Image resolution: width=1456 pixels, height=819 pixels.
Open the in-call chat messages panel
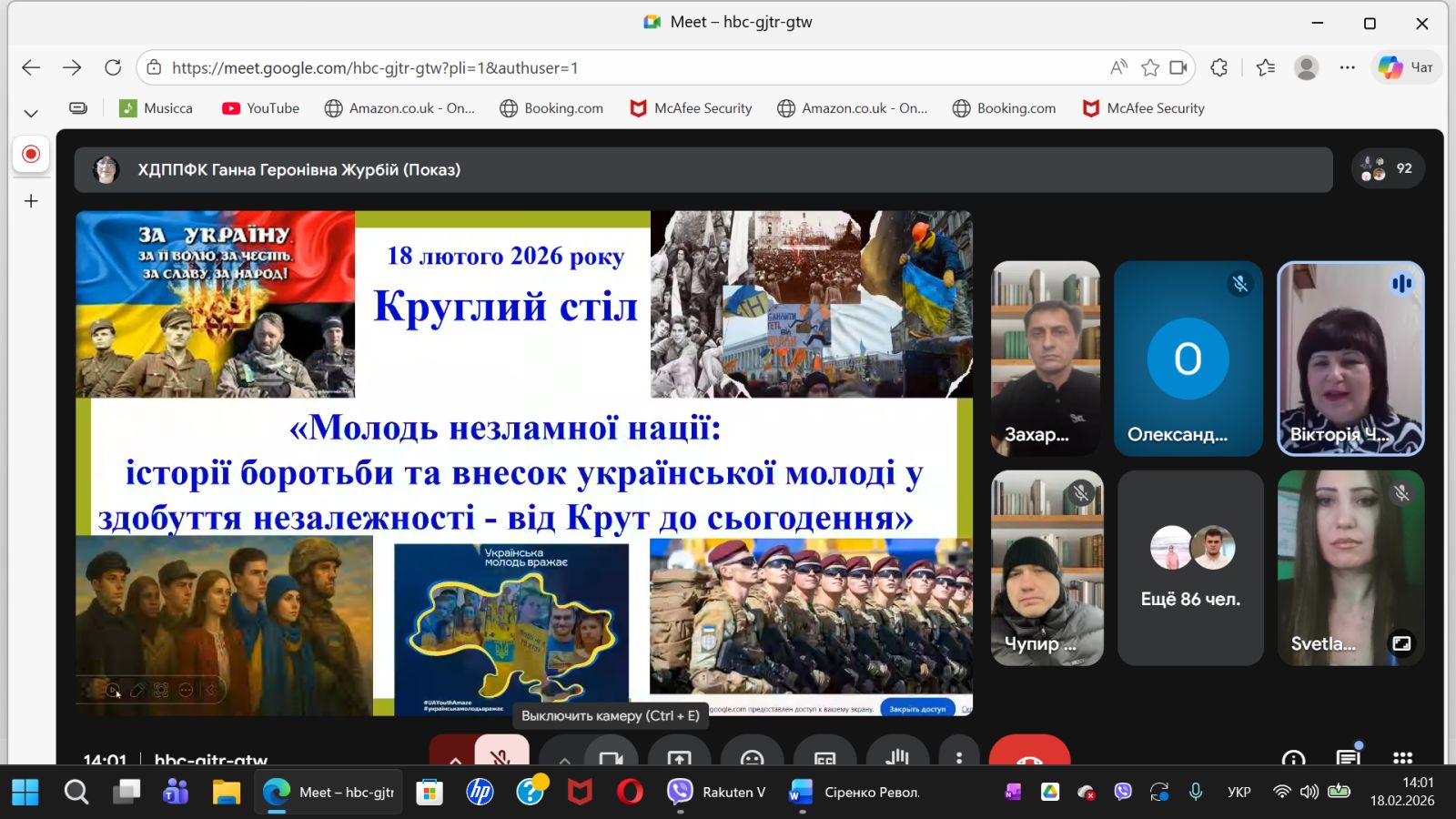[1348, 758]
